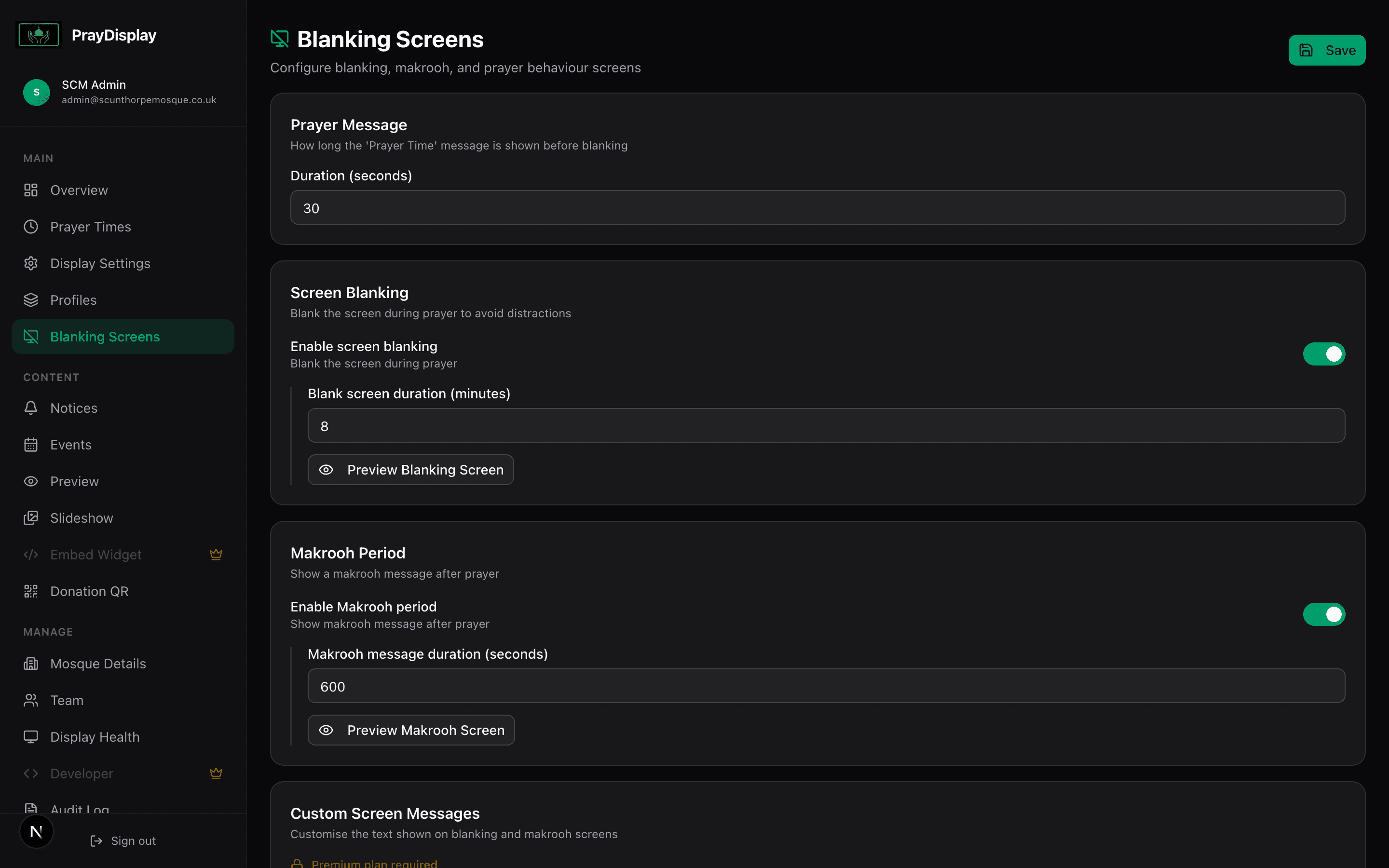Open the Overview section
The image size is (1389, 868).
tap(79, 190)
